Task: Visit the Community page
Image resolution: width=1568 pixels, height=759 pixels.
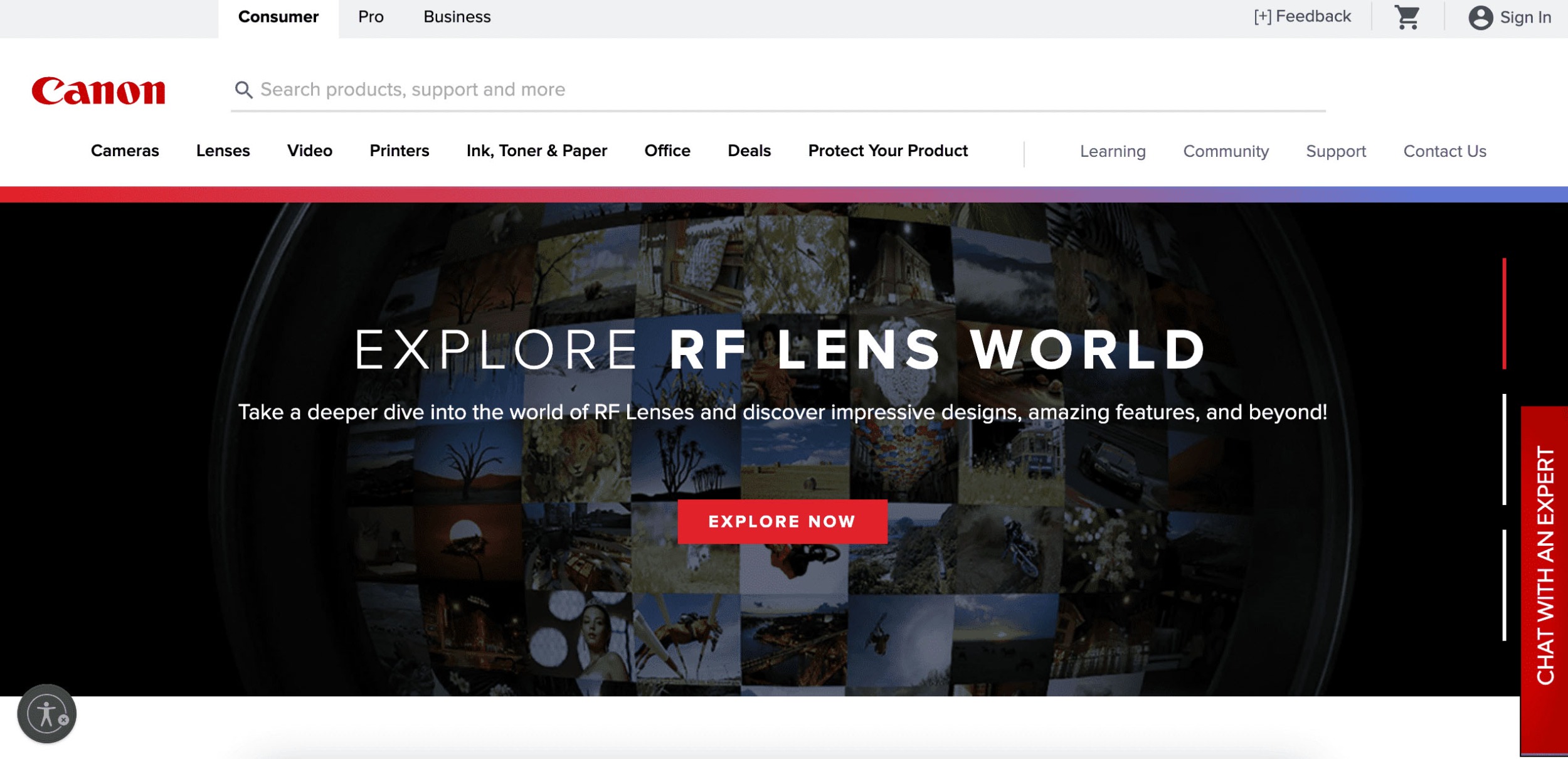Action: (x=1226, y=151)
